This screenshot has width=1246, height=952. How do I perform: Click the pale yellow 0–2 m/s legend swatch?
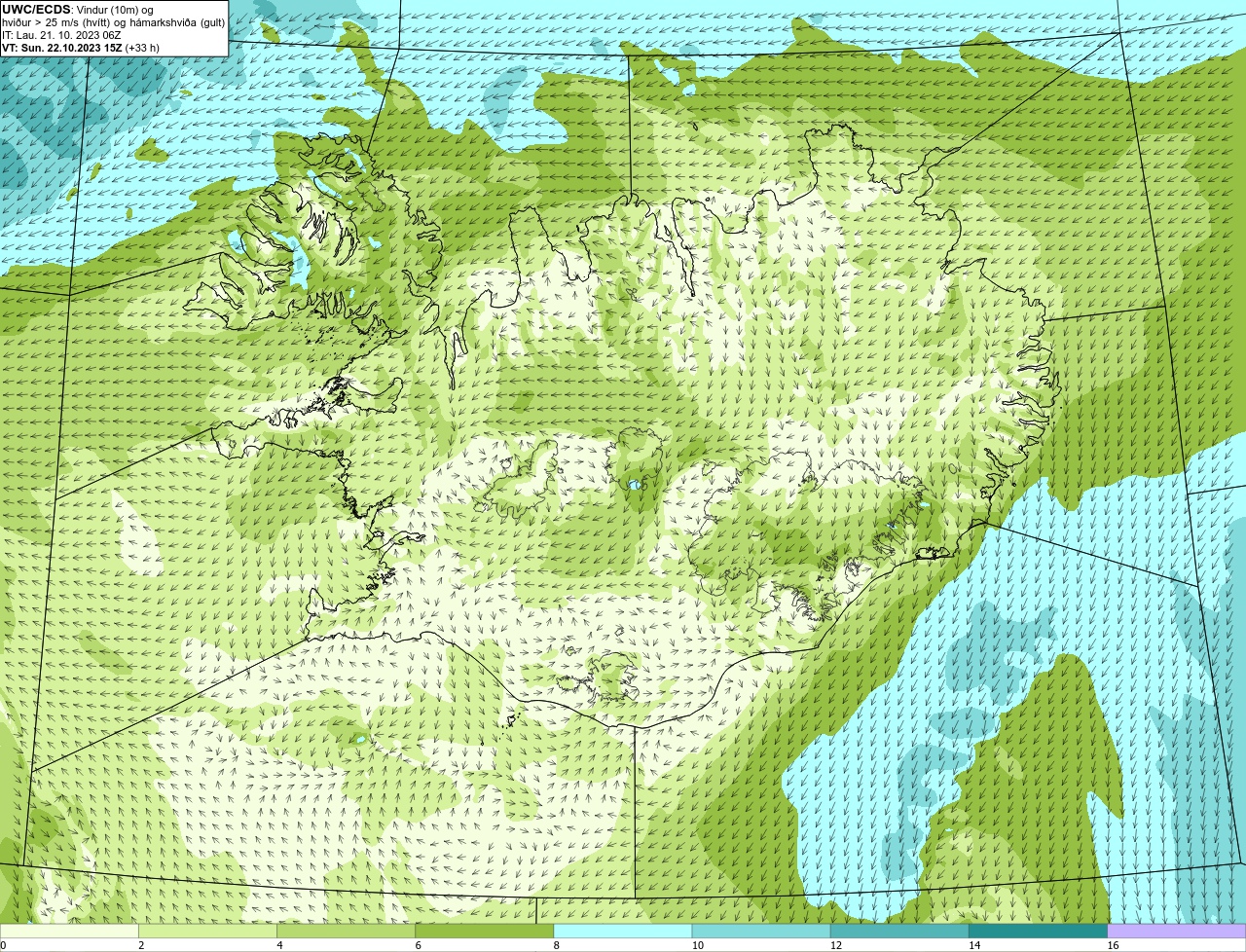point(69,931)
